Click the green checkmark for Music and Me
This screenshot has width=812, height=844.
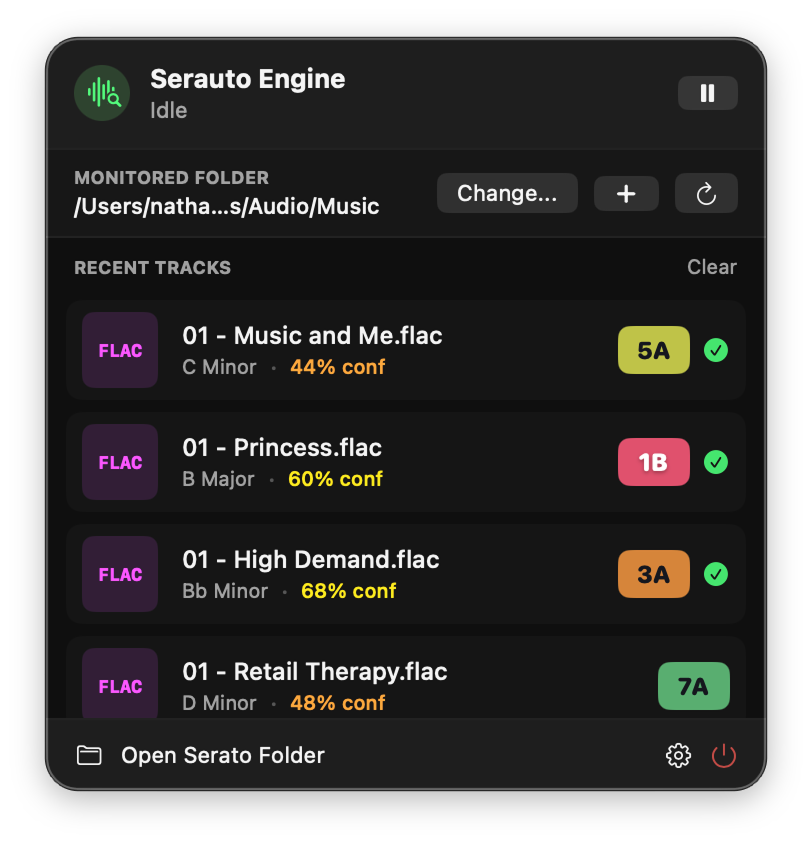(716, 350)
